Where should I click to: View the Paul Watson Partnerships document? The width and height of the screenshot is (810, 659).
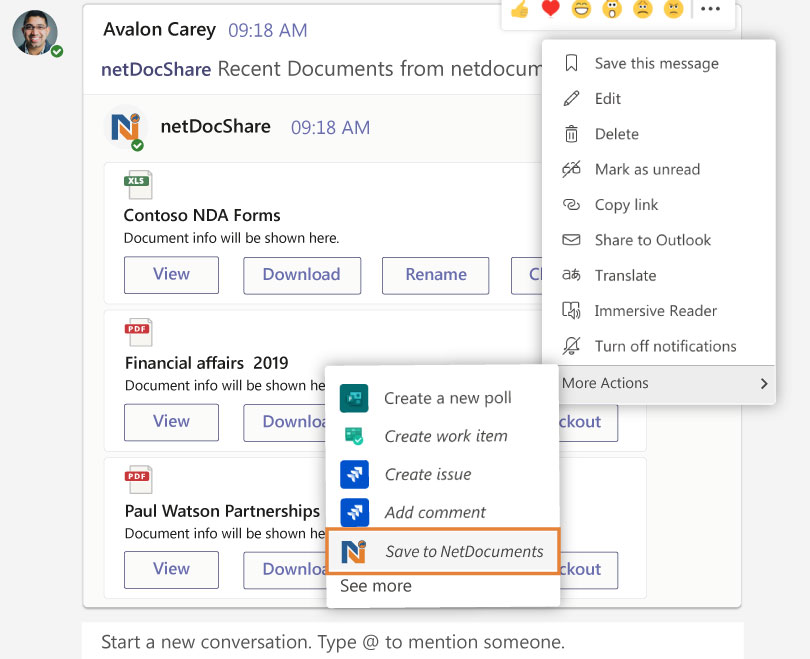click(x=171, y=569)
